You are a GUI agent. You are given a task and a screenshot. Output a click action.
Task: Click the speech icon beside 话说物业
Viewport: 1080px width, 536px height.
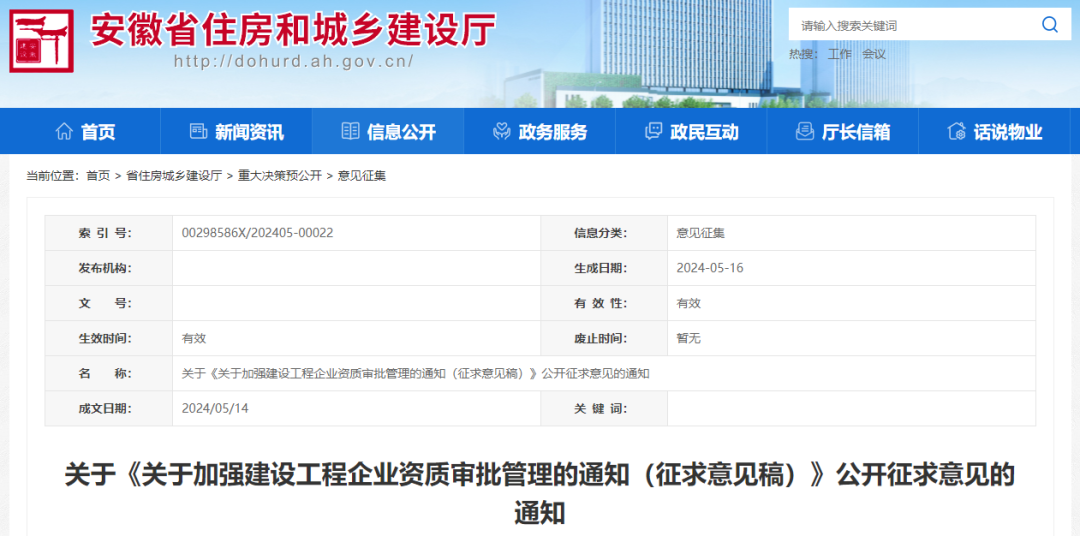(957, 131)
